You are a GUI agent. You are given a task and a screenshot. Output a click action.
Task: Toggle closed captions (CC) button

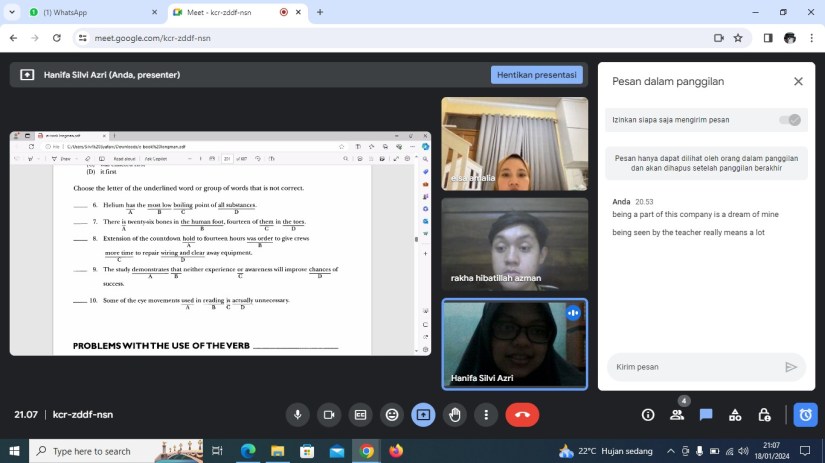coord(360,415)
